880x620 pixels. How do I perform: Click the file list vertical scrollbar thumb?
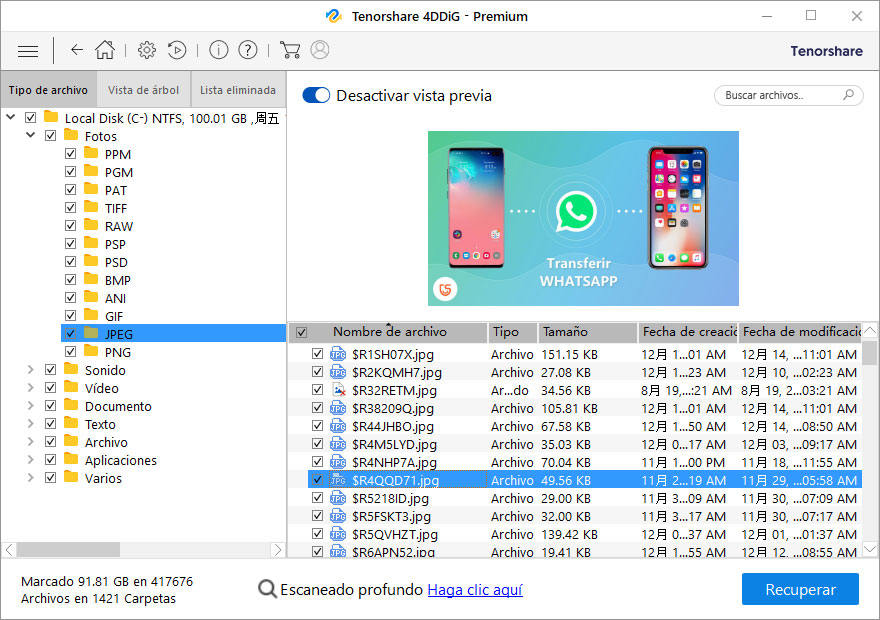[x=869, y=353]
